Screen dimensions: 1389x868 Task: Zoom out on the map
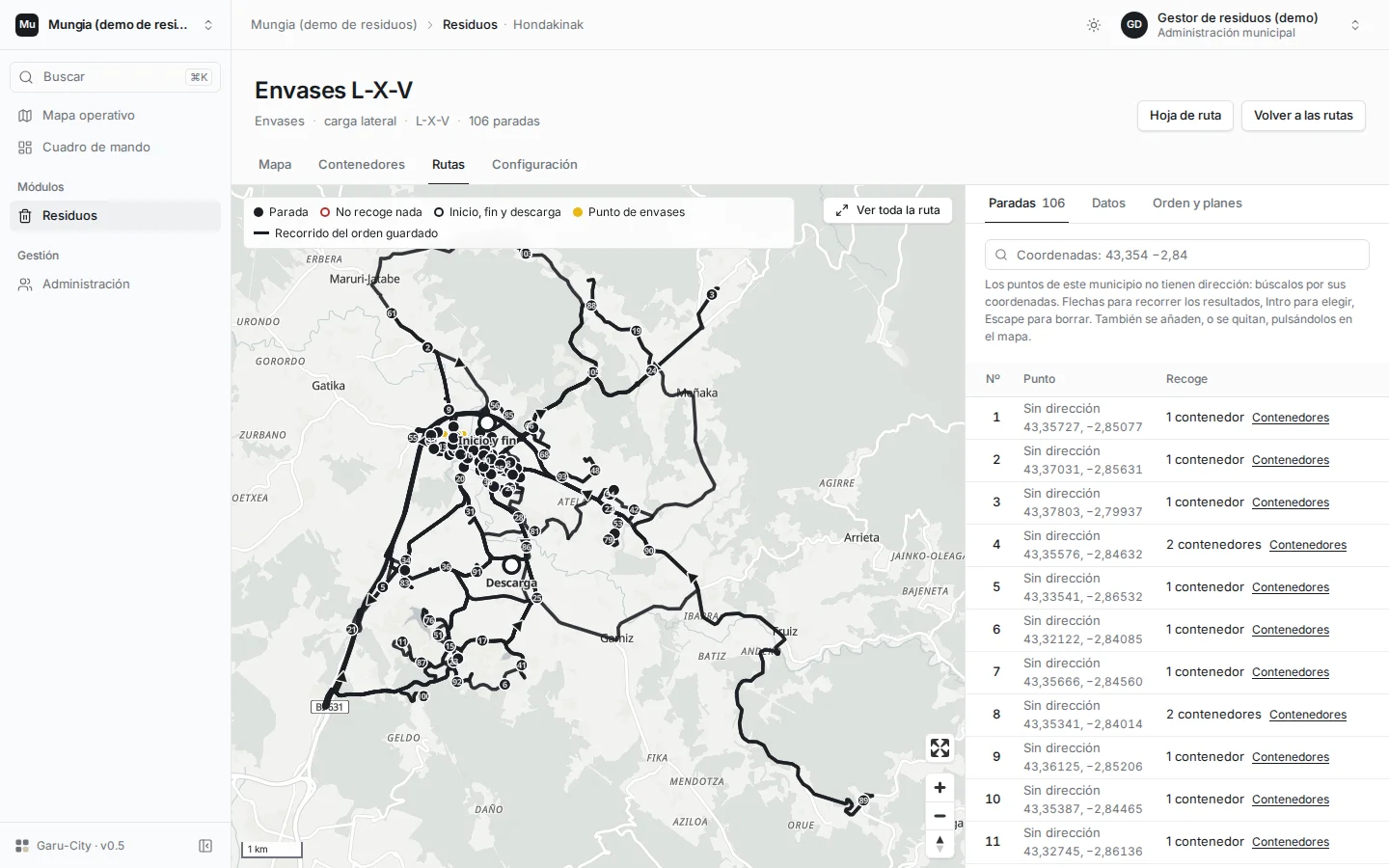click(x=940, y=816)
